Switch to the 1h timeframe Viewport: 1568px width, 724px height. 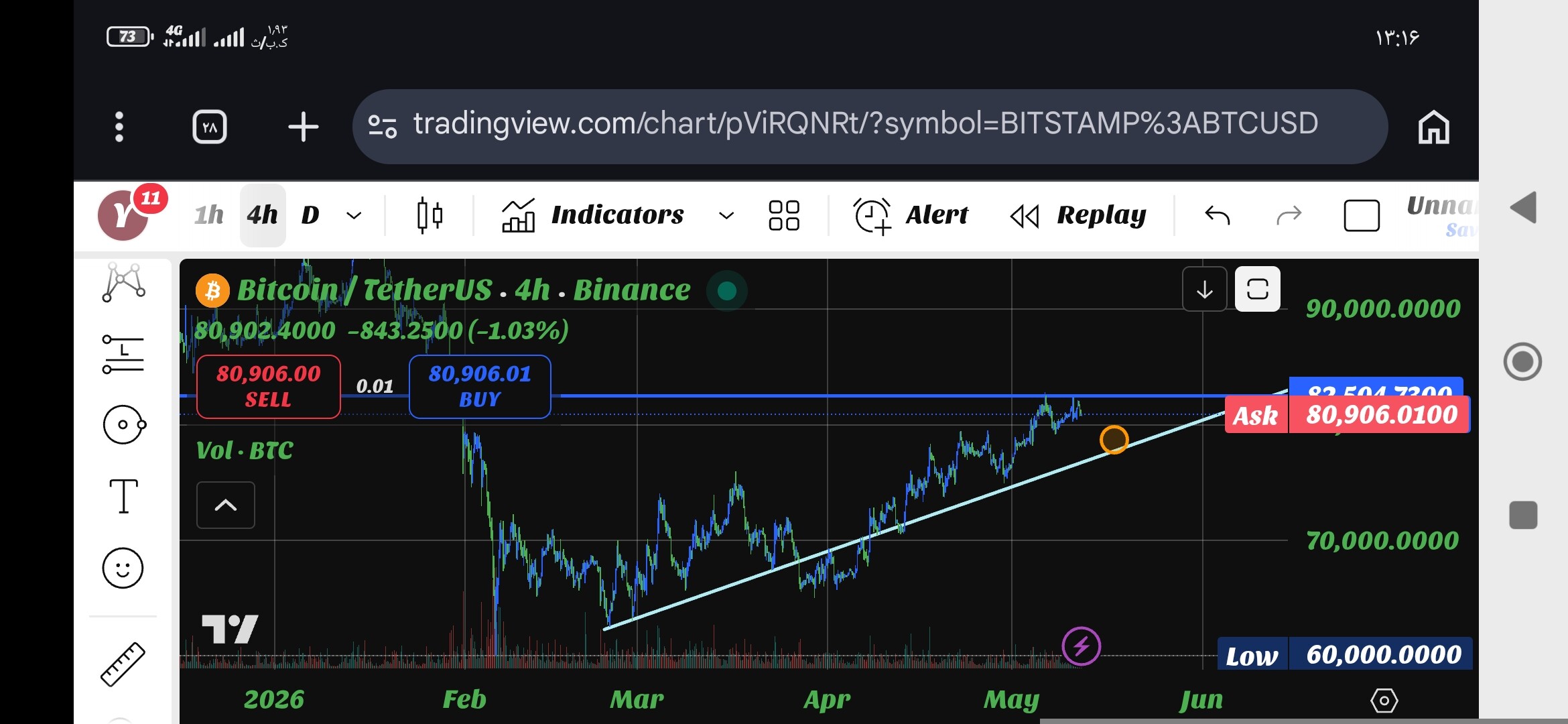(x=209, y=215)
